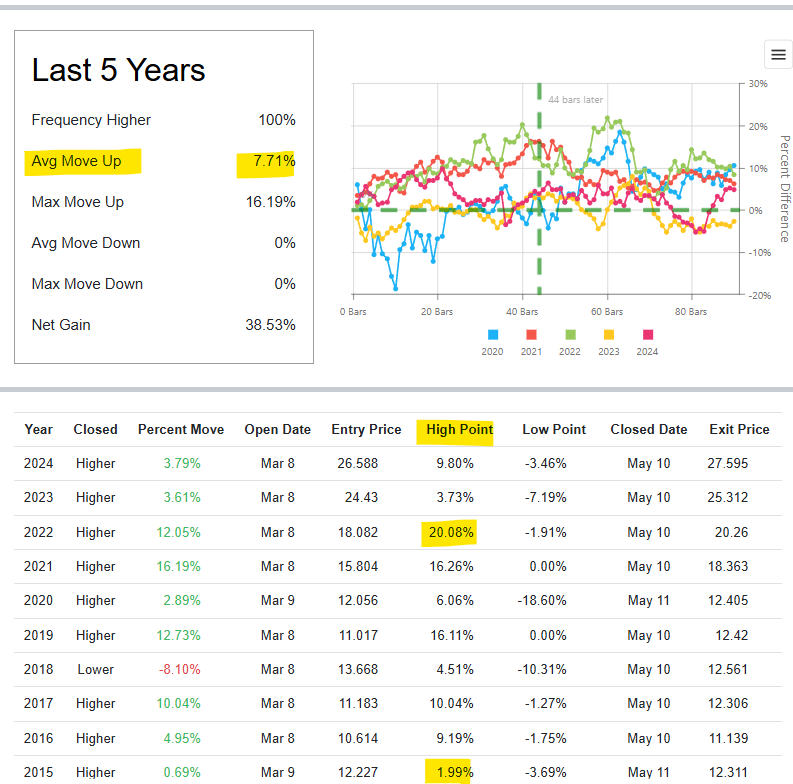Viewport: 793px width, 784px height.
Task: Select the 7.71% average move value
Action: point(274,161)
